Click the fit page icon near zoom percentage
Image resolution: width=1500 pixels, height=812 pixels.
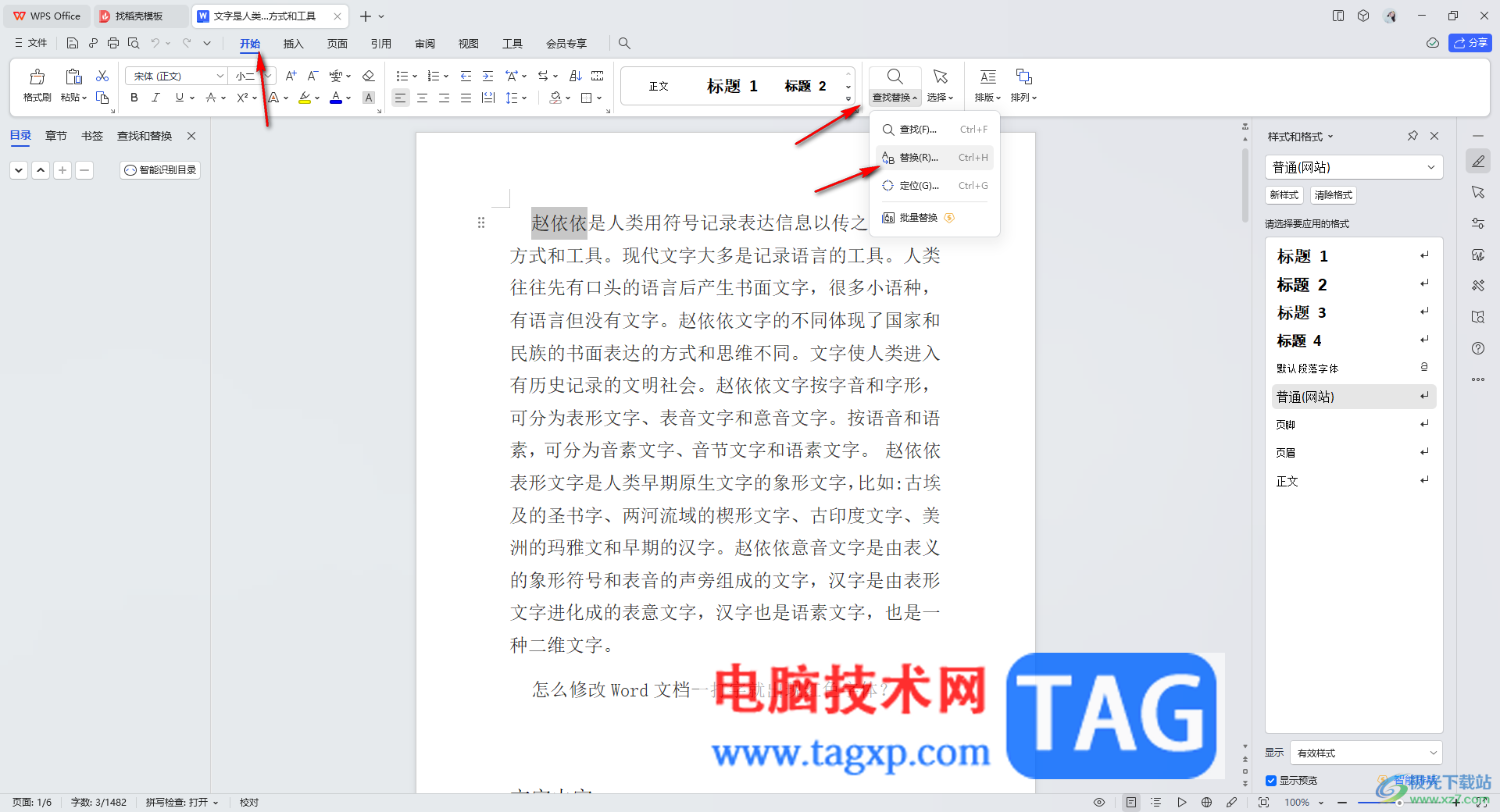[x=1264, y=802]
